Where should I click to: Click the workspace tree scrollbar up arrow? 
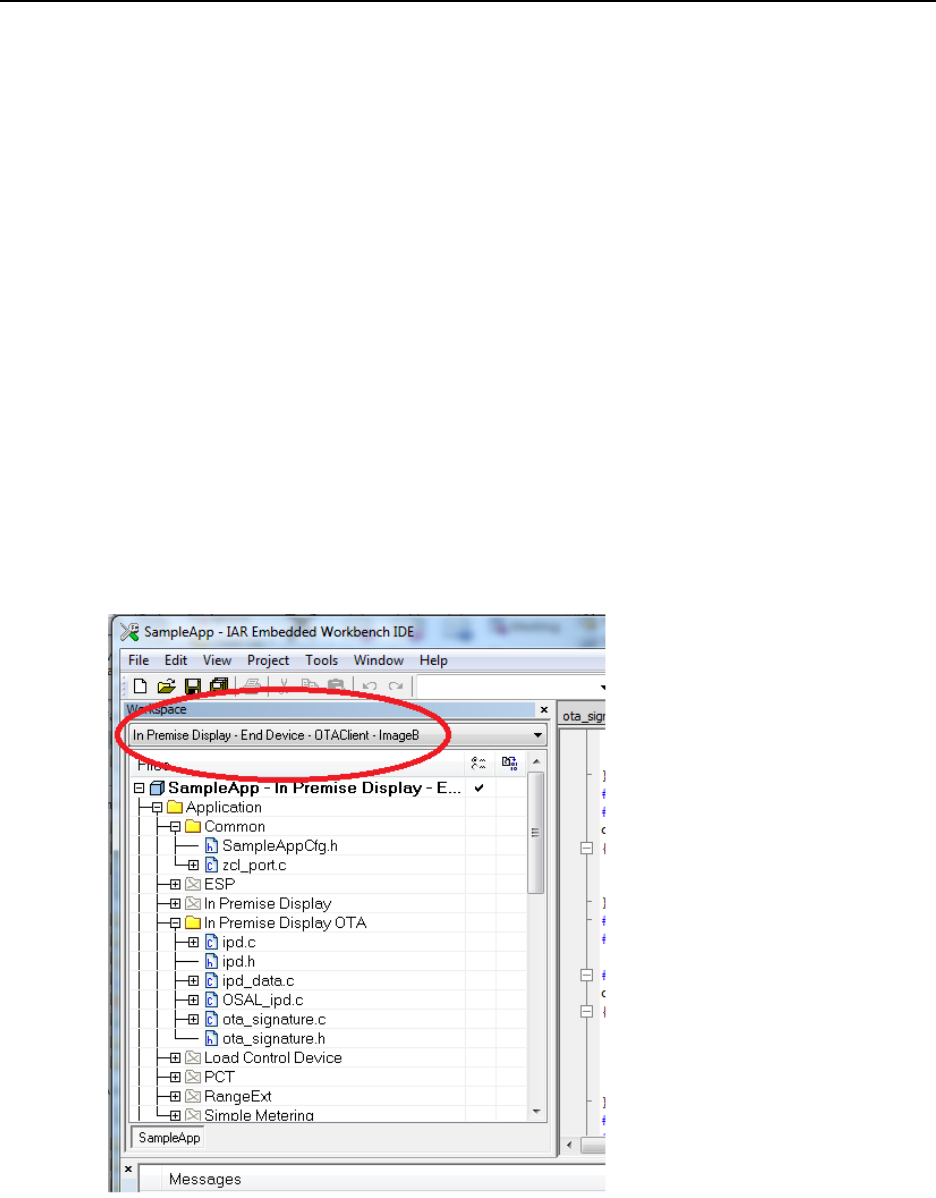[x=536, y=762]
